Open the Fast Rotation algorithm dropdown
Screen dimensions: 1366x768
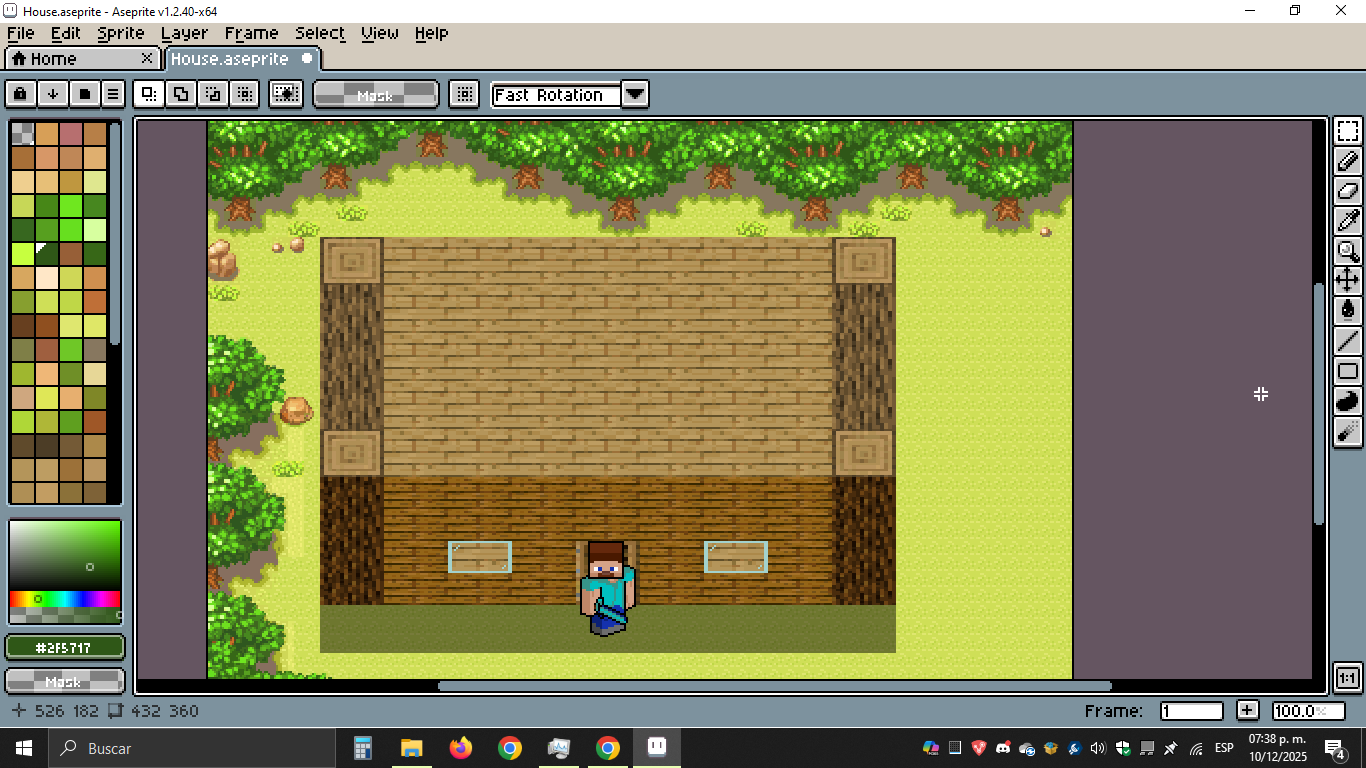(x=635, y=94)
